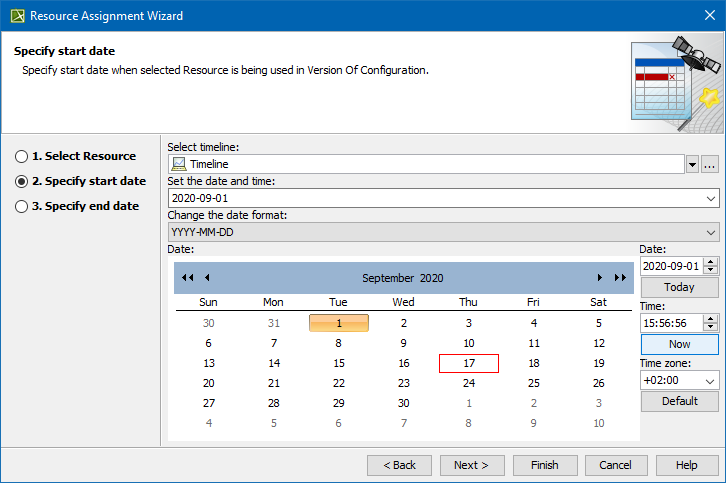The width and height of the screenshot is (726, 483).
Task: Decrease time with spinner down arrow
Action: pyautogui.click(x=711, y=327)
